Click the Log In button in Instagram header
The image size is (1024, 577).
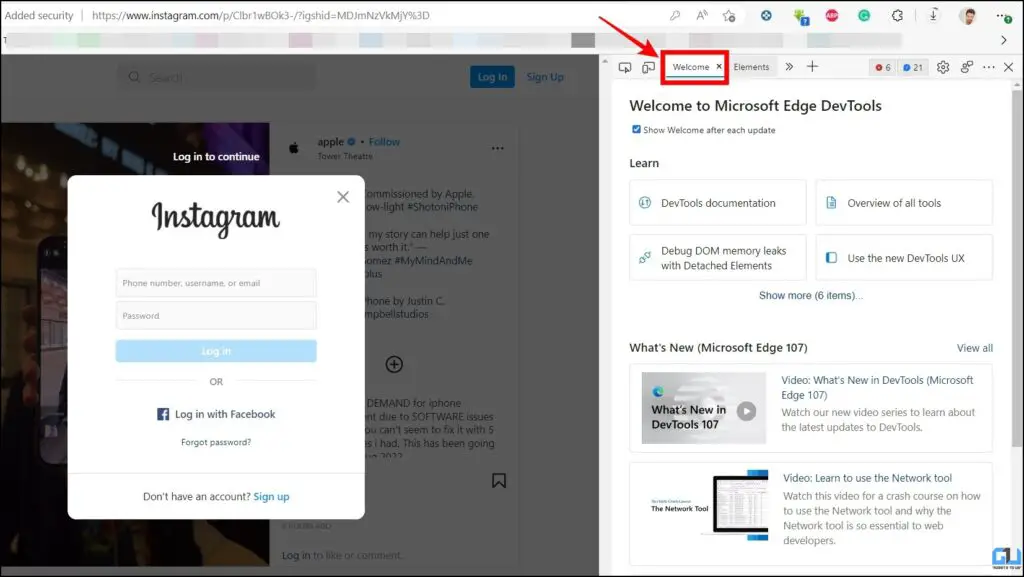tap(492, 77)
